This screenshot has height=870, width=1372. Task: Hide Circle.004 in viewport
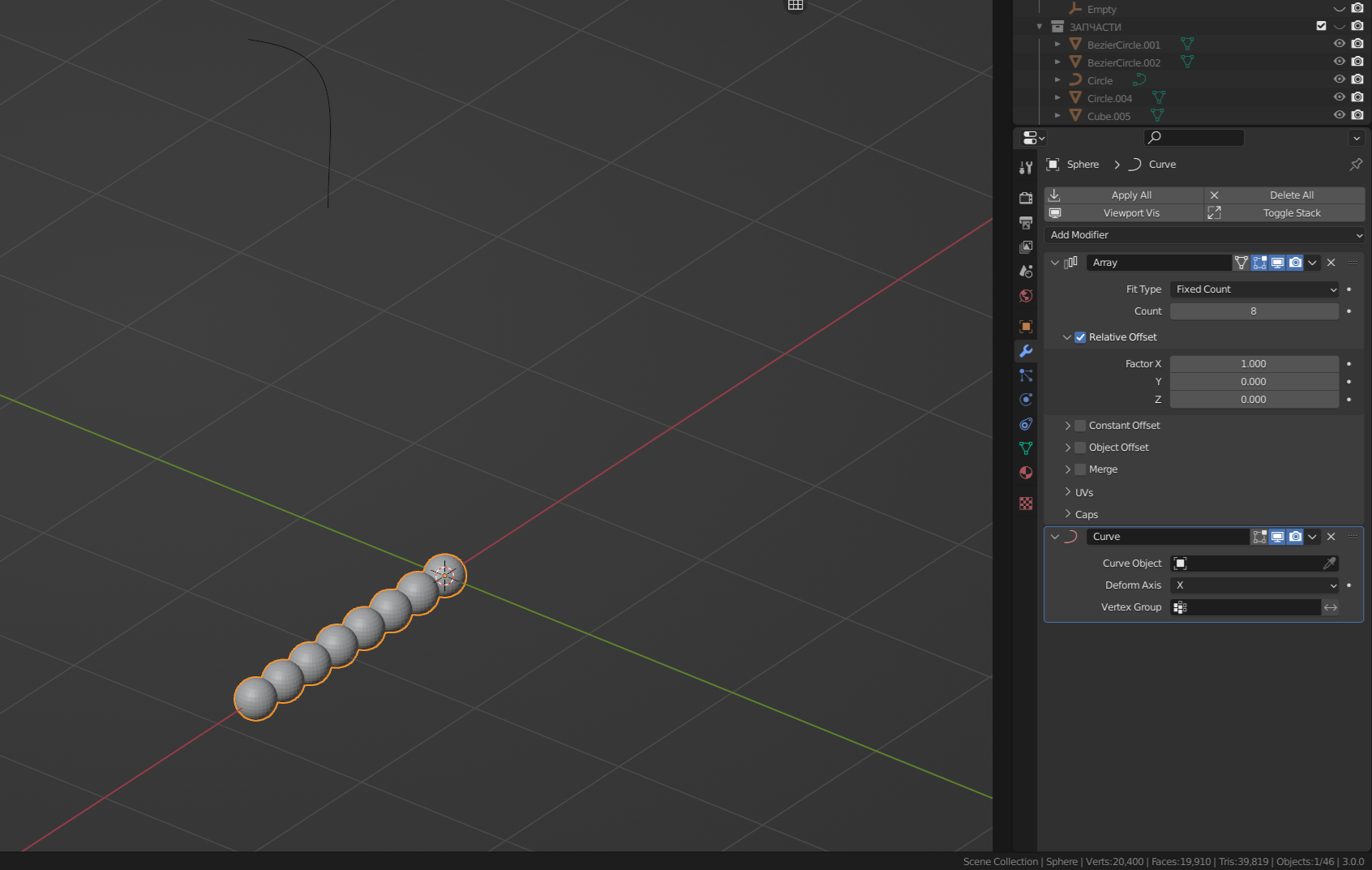click(1339, 97)
